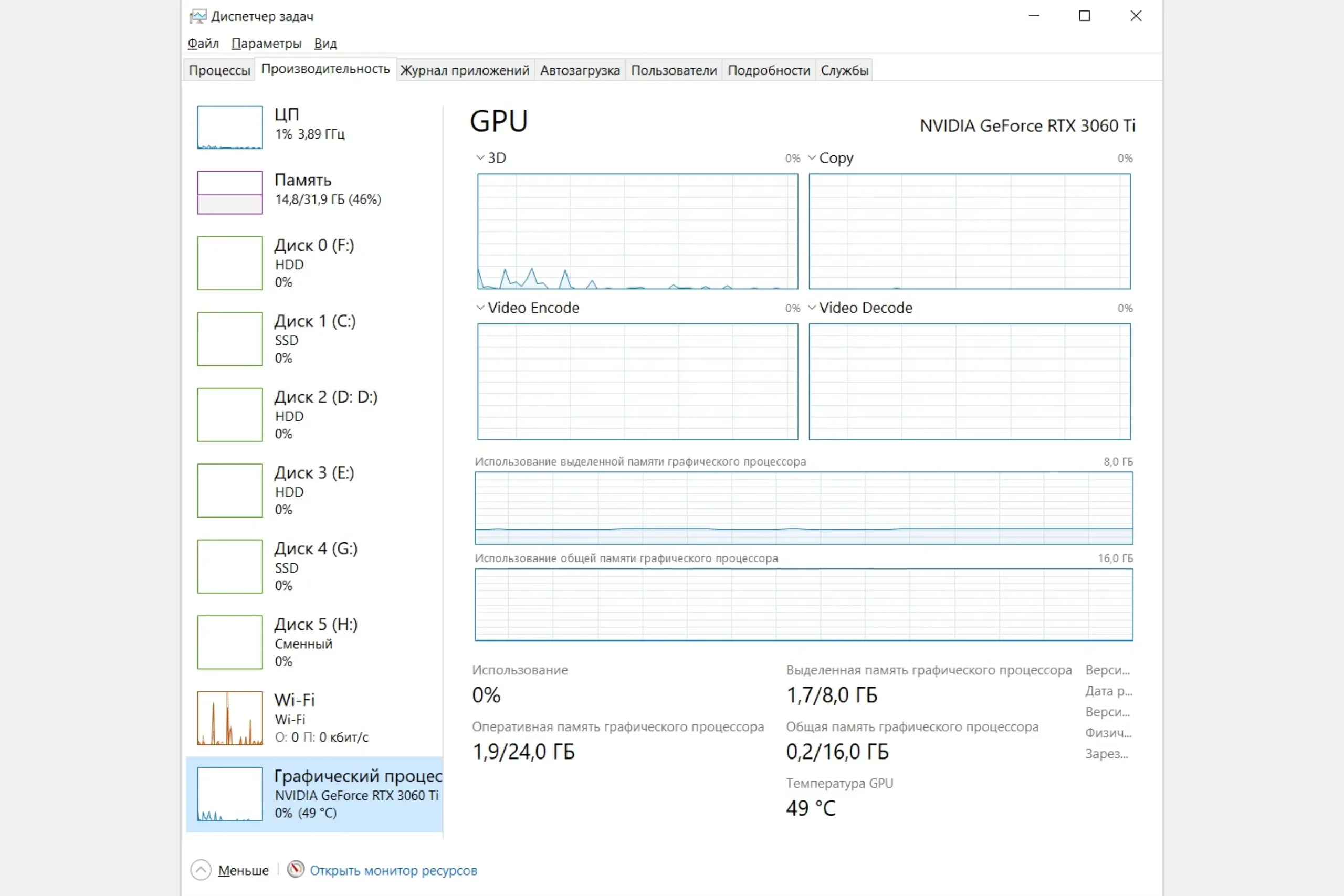Select the Диск 1 (C:) SSD graph icon
This screenshot has width=1344, height=896.
click(x=230, y=339)
